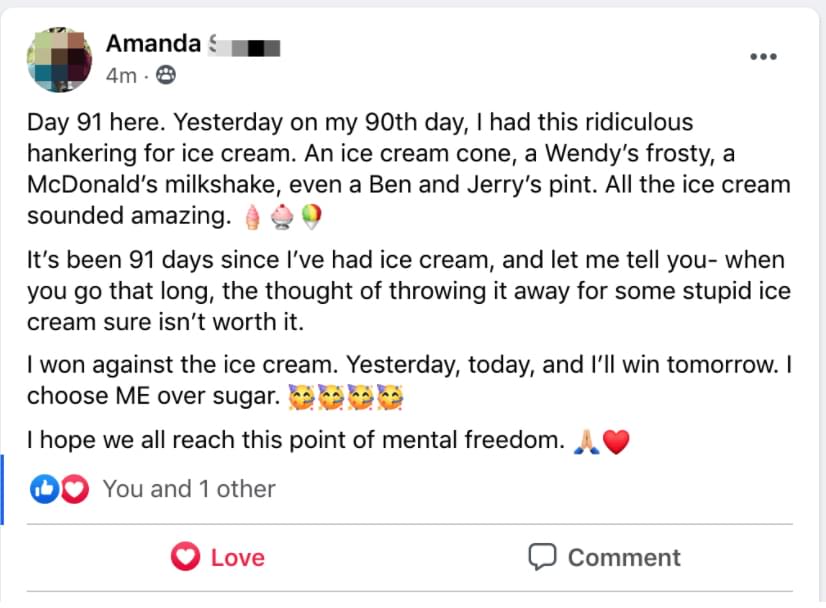826x608 pixels.
Task: Click the audience privacy icon beside 4m
Action: [x=165, y=74]
